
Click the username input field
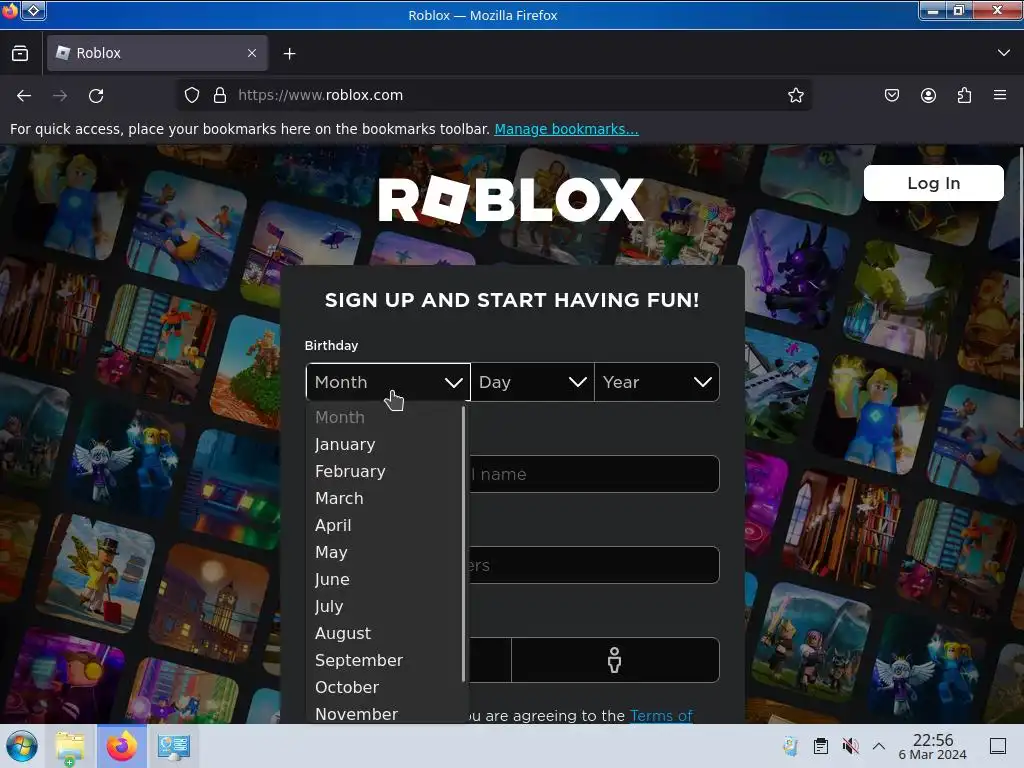594,474
